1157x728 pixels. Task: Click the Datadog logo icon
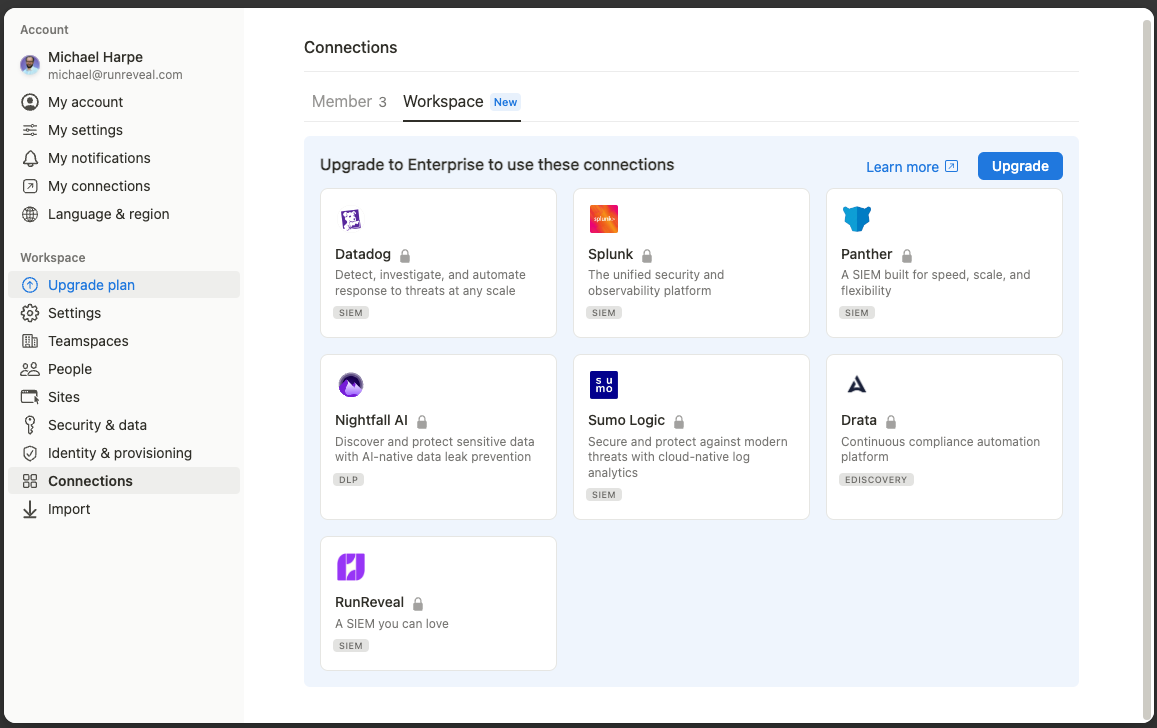(350, 220)
